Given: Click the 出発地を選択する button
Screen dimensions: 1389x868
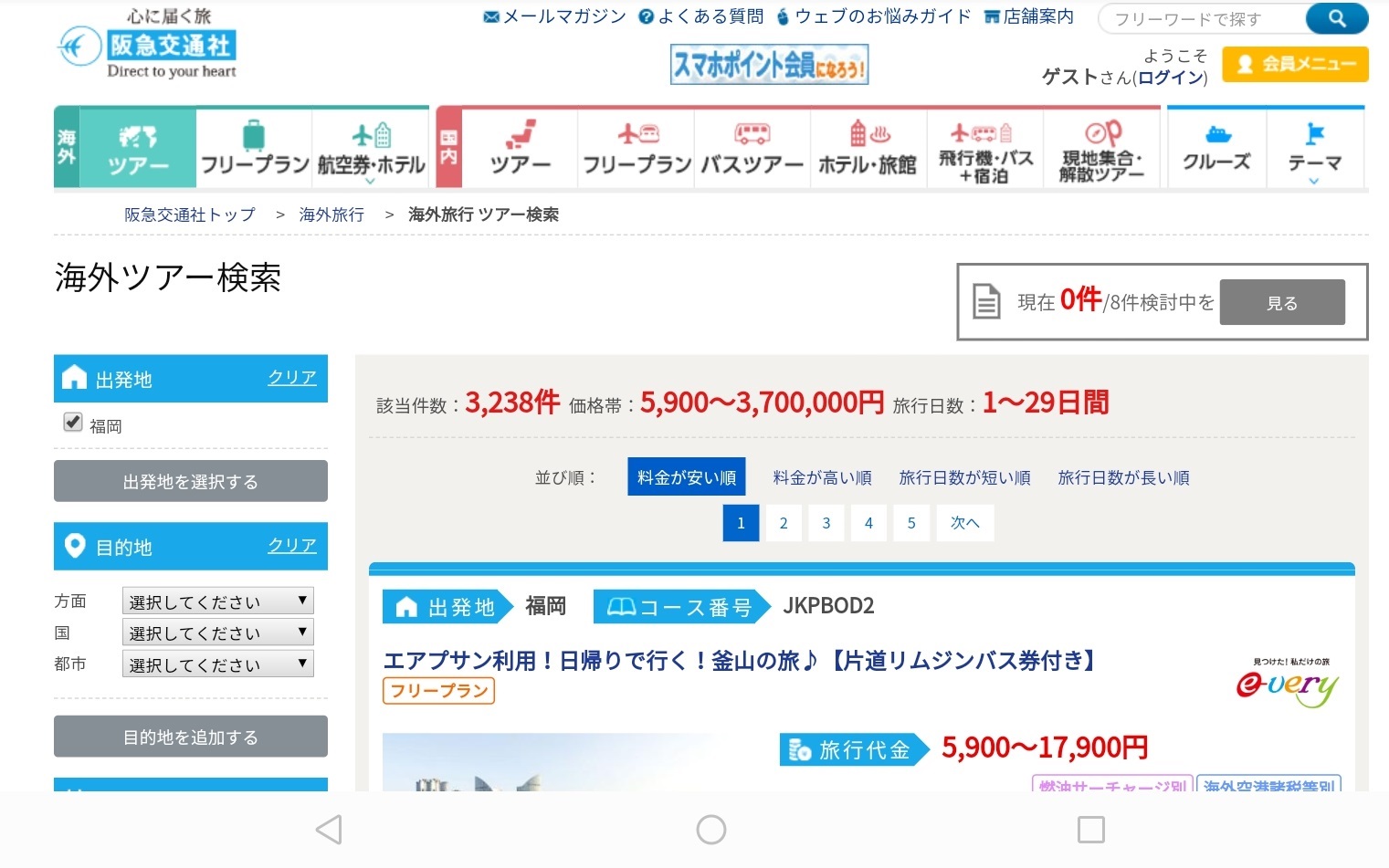Looking at the screenshot, I should point(190,481).
